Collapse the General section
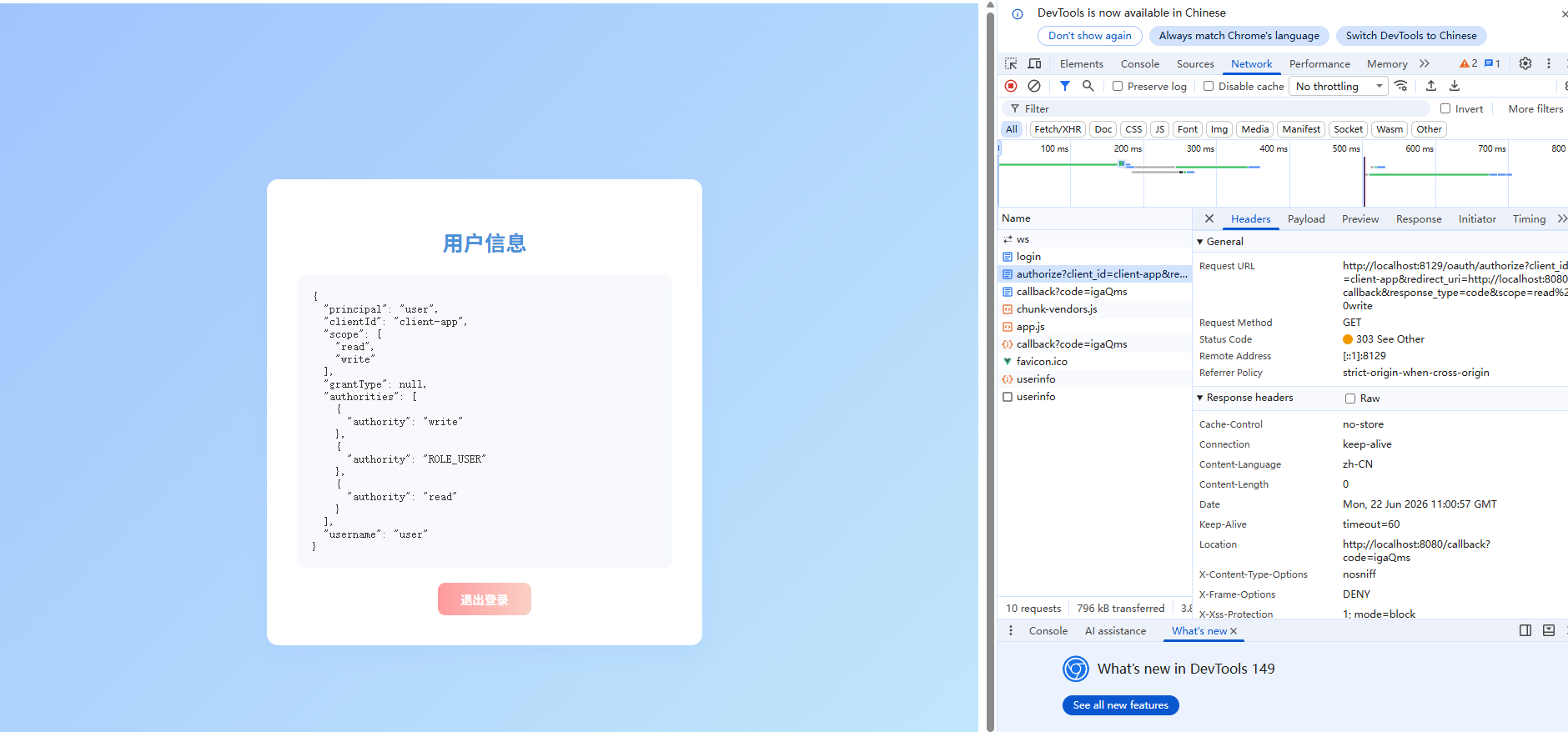 [x=1200, y=242]
